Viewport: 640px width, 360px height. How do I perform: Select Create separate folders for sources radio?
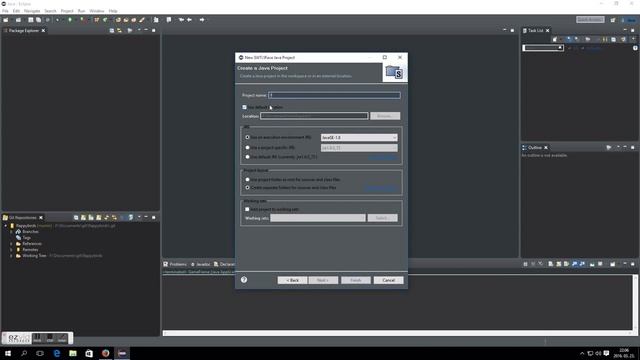coord(247,187)
